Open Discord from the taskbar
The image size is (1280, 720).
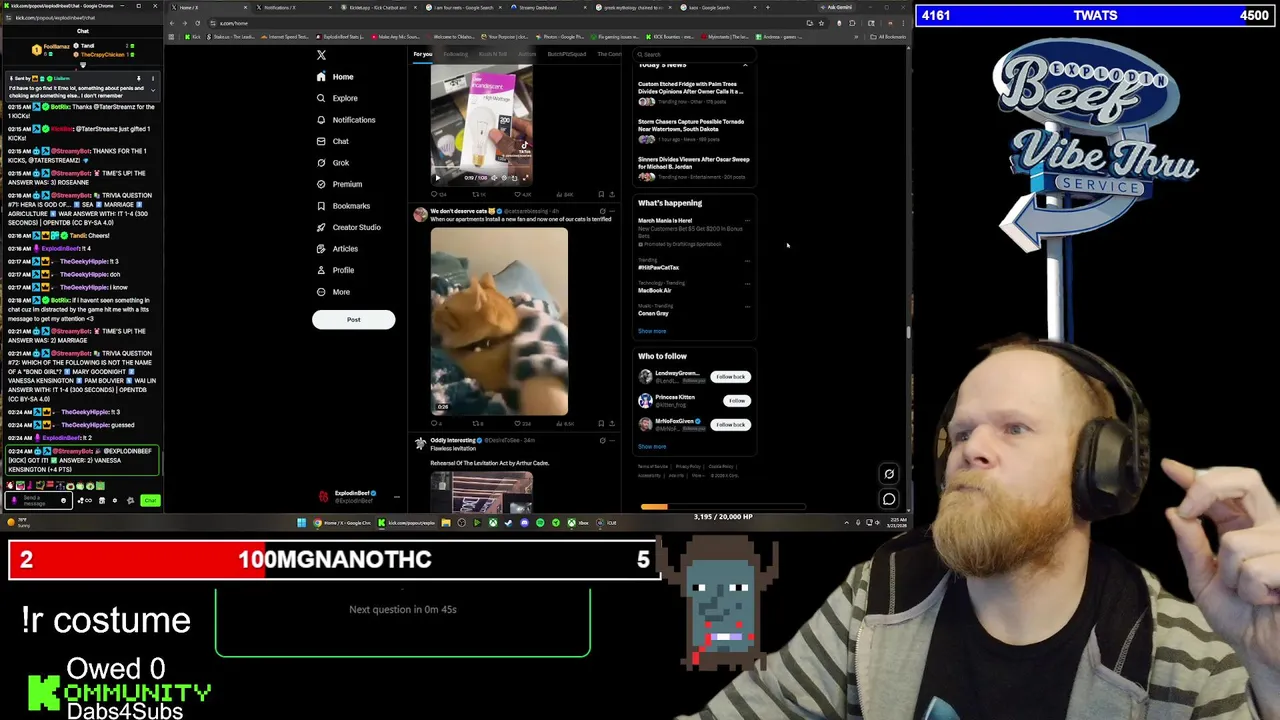[x=524, y=522]
